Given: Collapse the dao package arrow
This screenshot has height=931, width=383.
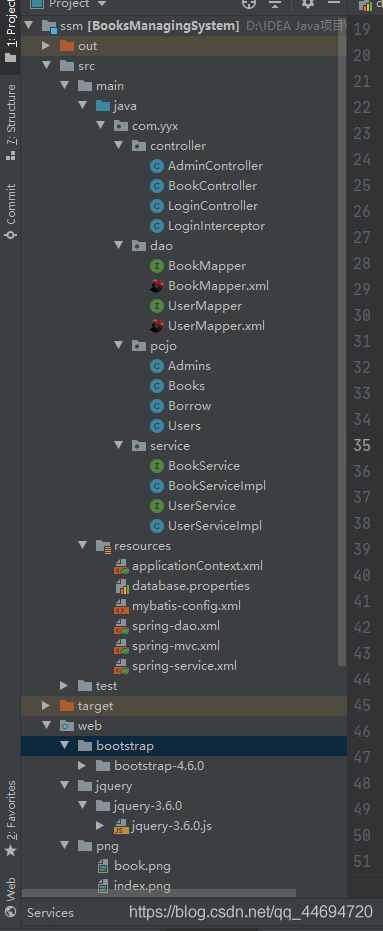Looking at the screenshot, I should 118,245.
